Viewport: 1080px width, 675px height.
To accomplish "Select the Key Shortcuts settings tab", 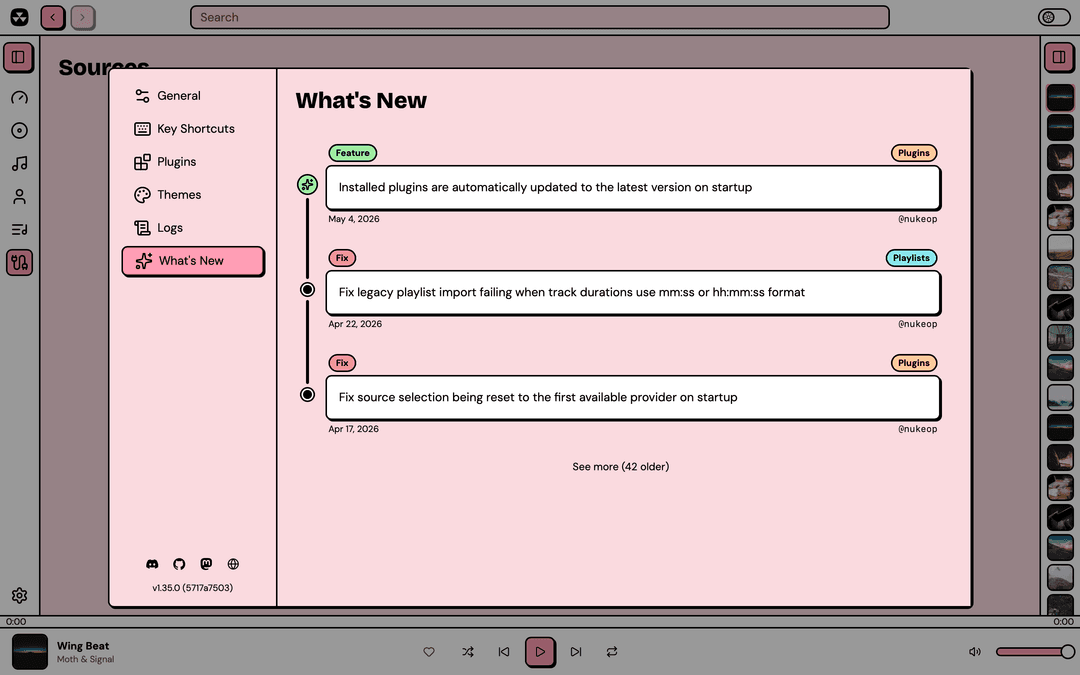I will tap(193, 129).
